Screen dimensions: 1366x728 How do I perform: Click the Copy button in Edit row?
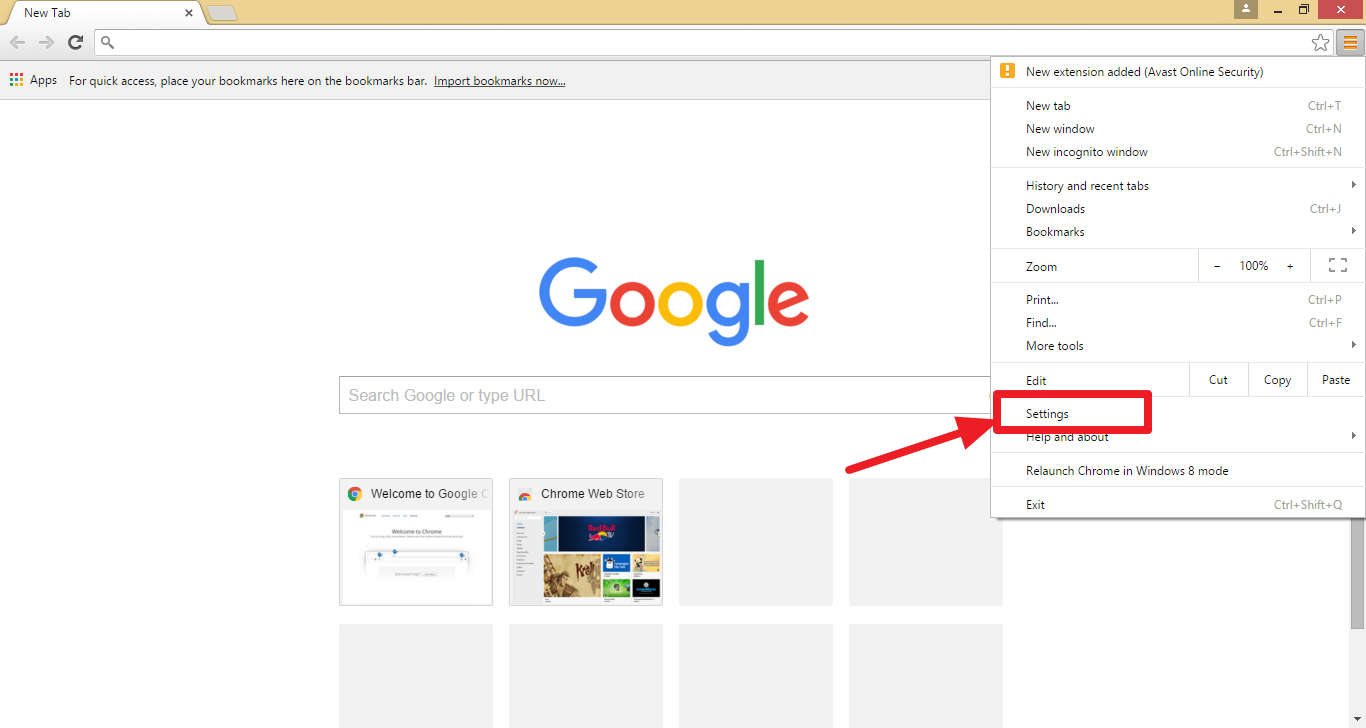pos(1277,379)
